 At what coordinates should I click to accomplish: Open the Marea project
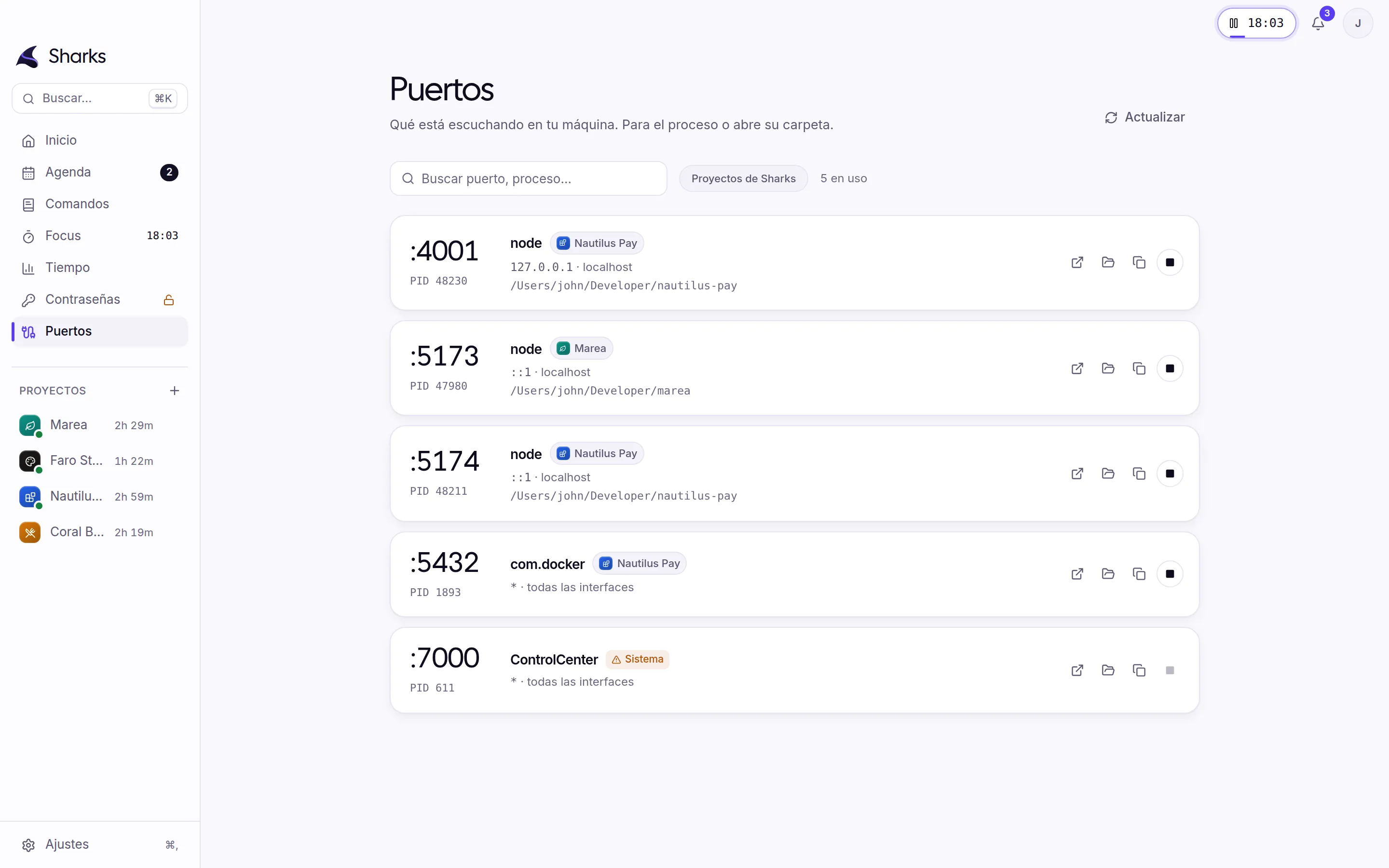point(100,425)
